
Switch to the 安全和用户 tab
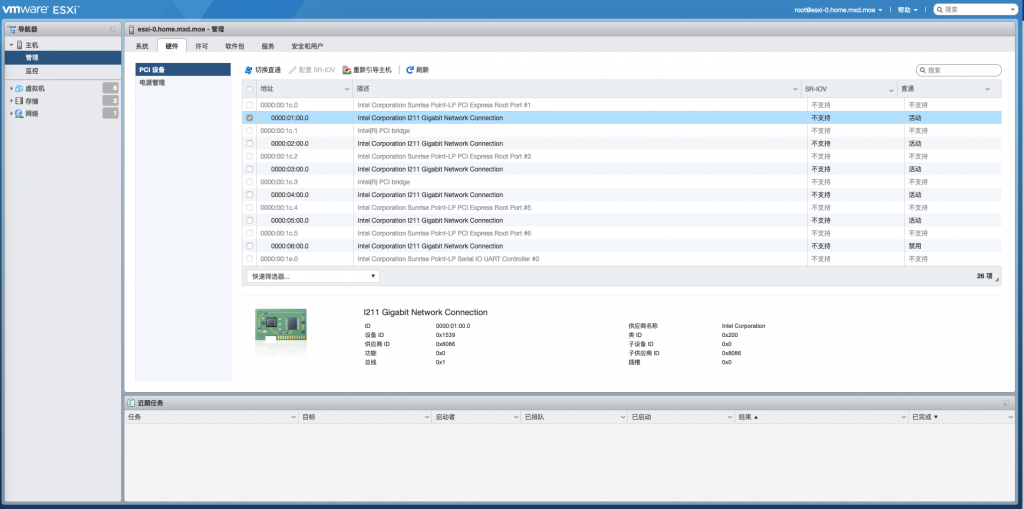point(307,46)
